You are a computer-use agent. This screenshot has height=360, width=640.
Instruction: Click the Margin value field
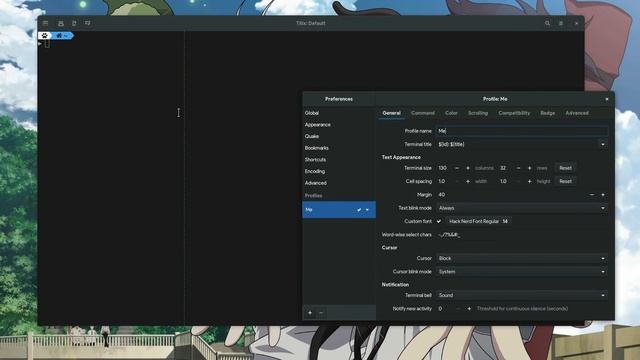point(511,195)
